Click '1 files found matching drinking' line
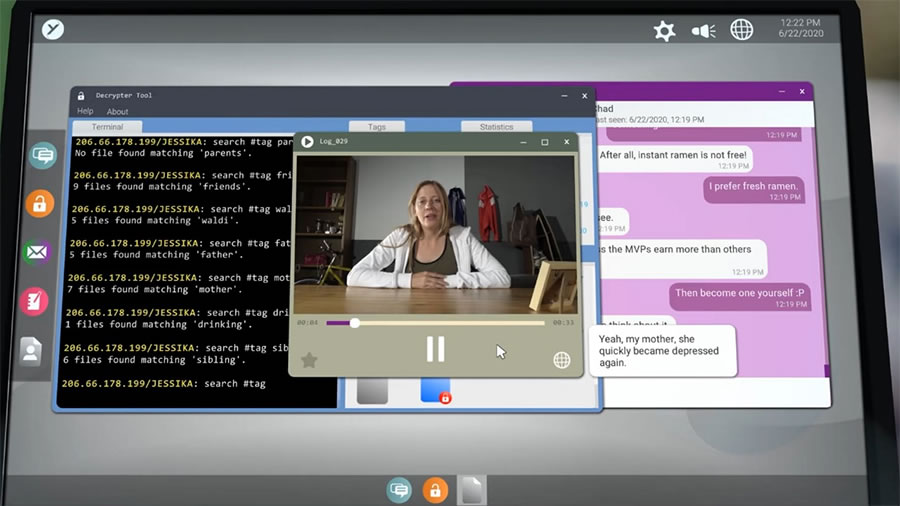This screenshot has height=506, width=900. pos(158,324)
